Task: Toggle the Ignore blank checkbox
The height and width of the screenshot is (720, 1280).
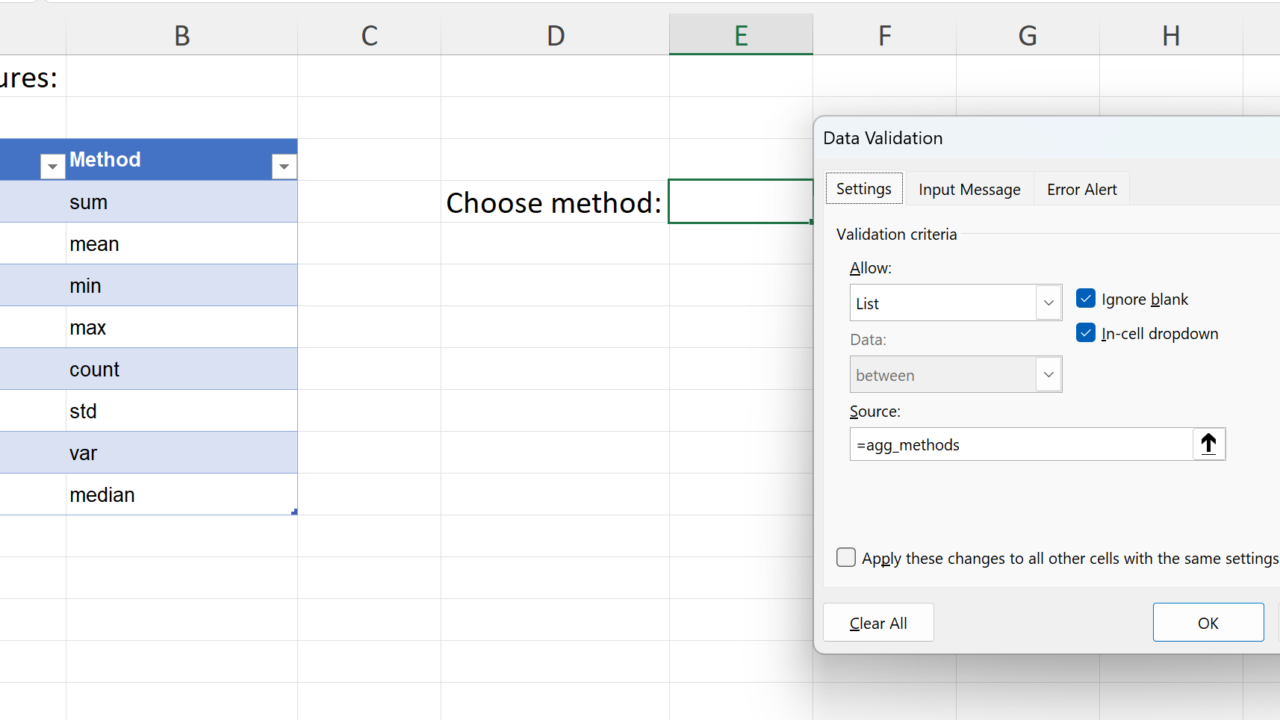Action: click(1086, 299)
